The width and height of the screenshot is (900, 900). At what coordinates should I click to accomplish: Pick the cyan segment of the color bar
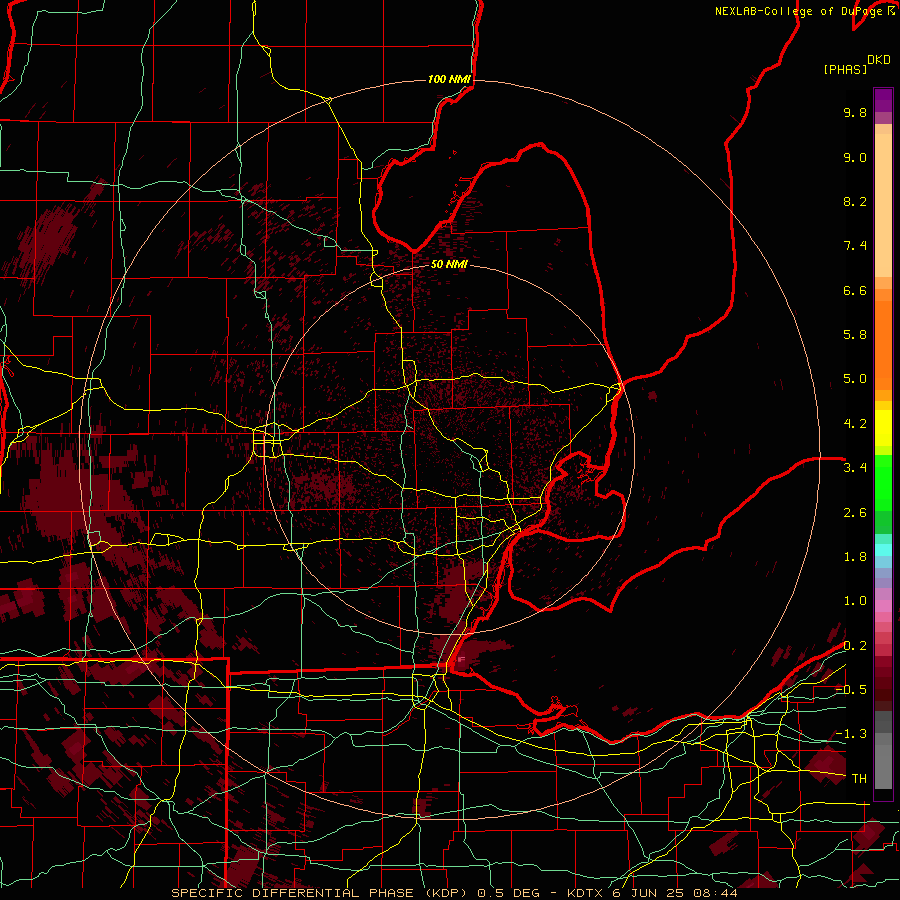(883, 549)
